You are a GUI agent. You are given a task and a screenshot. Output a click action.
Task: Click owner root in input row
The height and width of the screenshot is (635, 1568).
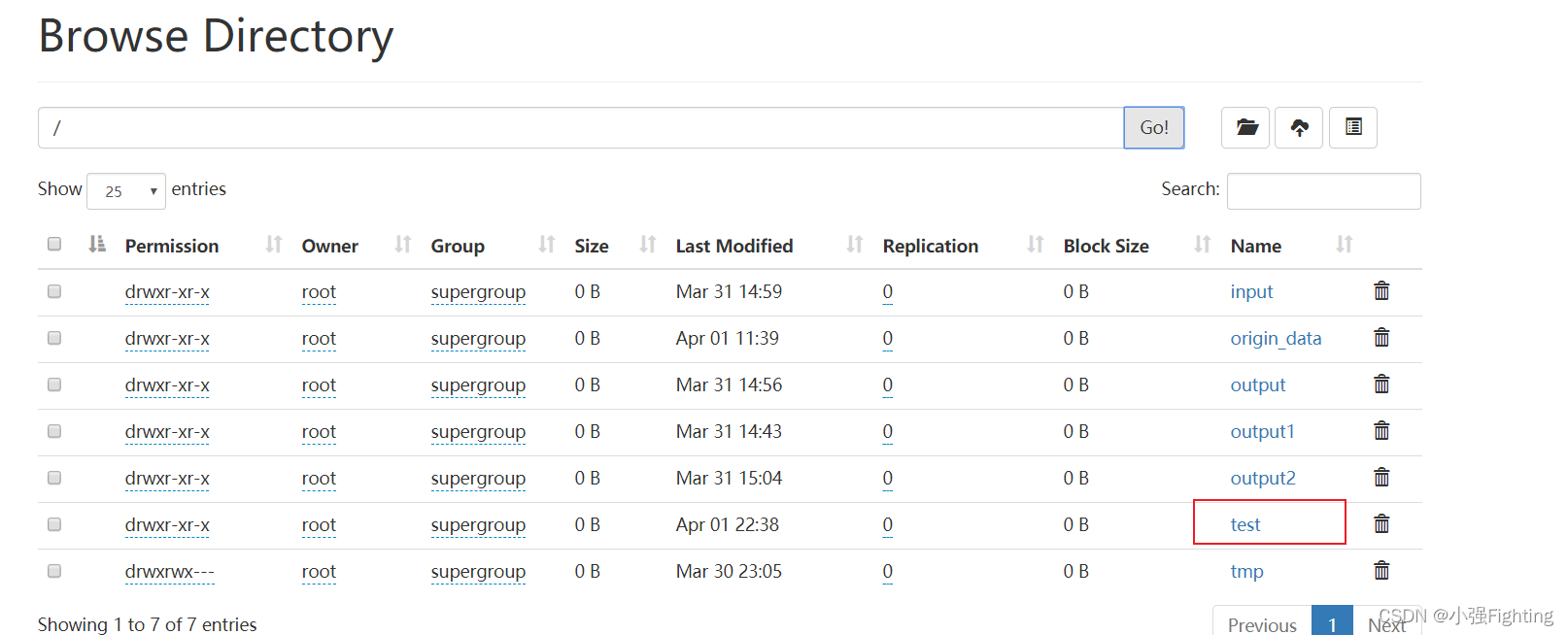click(x=319, y=291)
